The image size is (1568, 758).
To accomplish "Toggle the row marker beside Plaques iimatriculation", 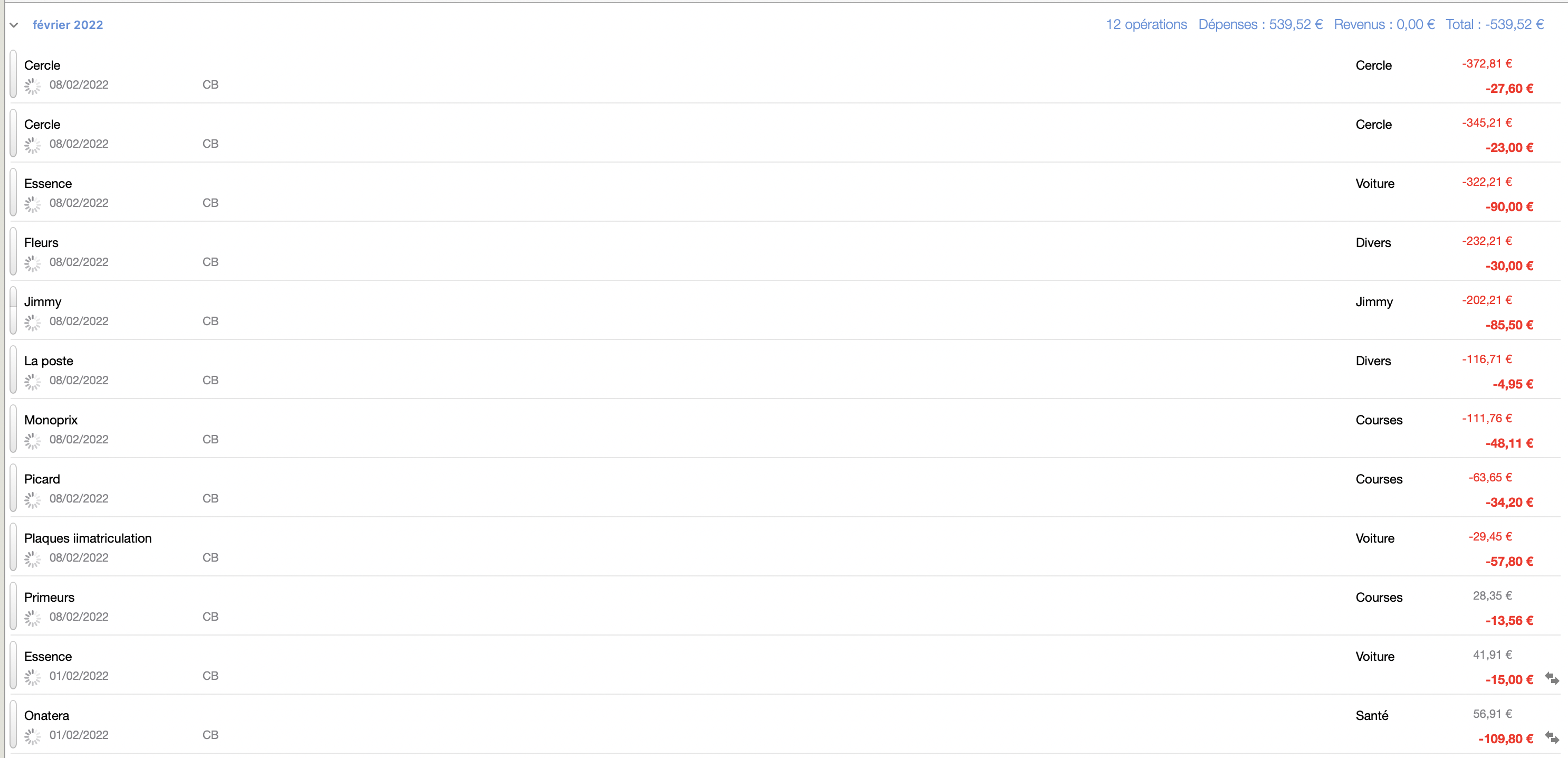I will [x=13, y=547].
